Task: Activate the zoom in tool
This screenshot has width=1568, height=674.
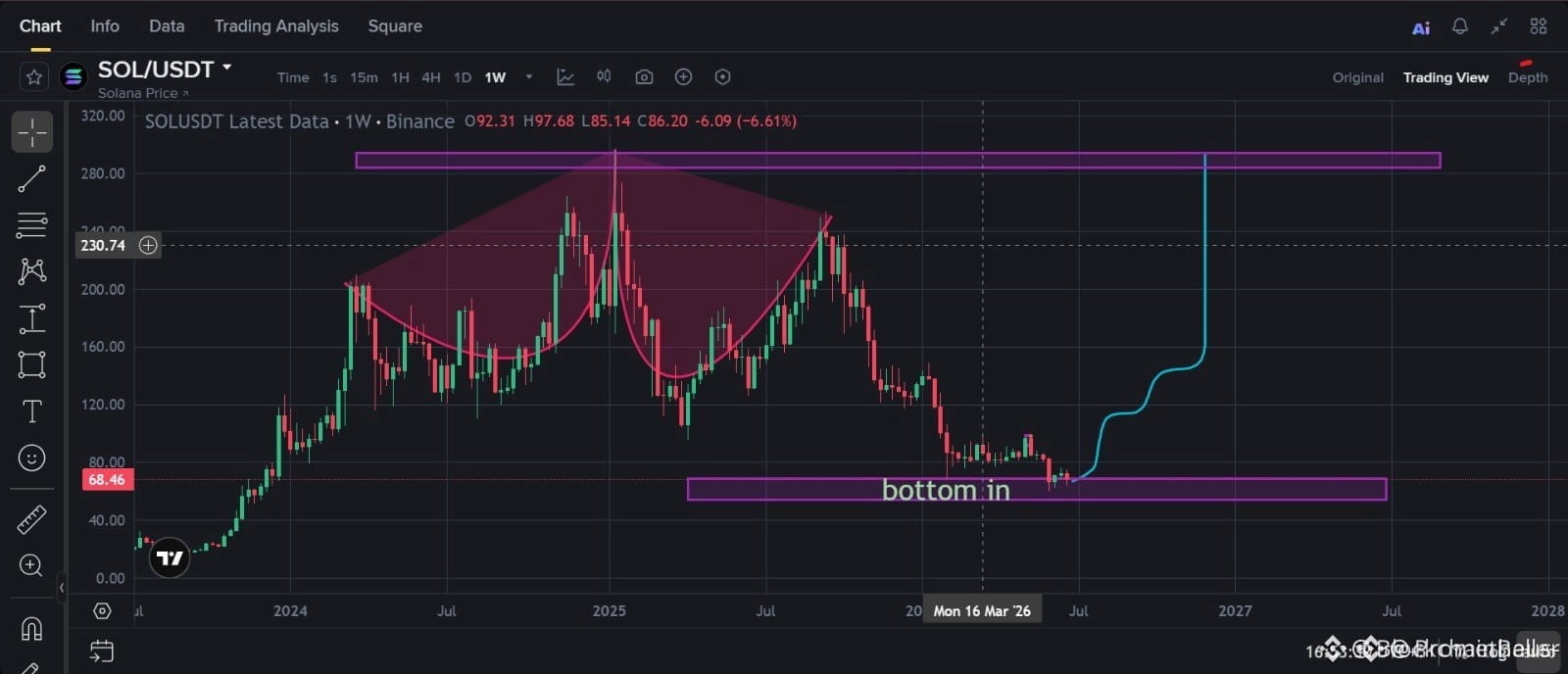Action: (x=31, y=565)
